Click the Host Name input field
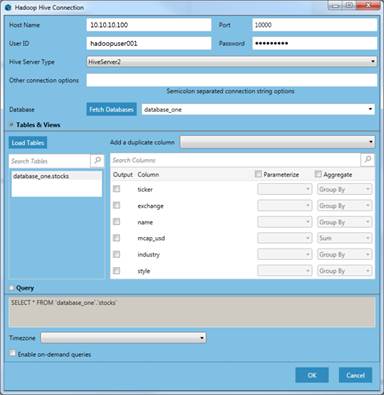384x395 pixels. click(x=149, y=25)
